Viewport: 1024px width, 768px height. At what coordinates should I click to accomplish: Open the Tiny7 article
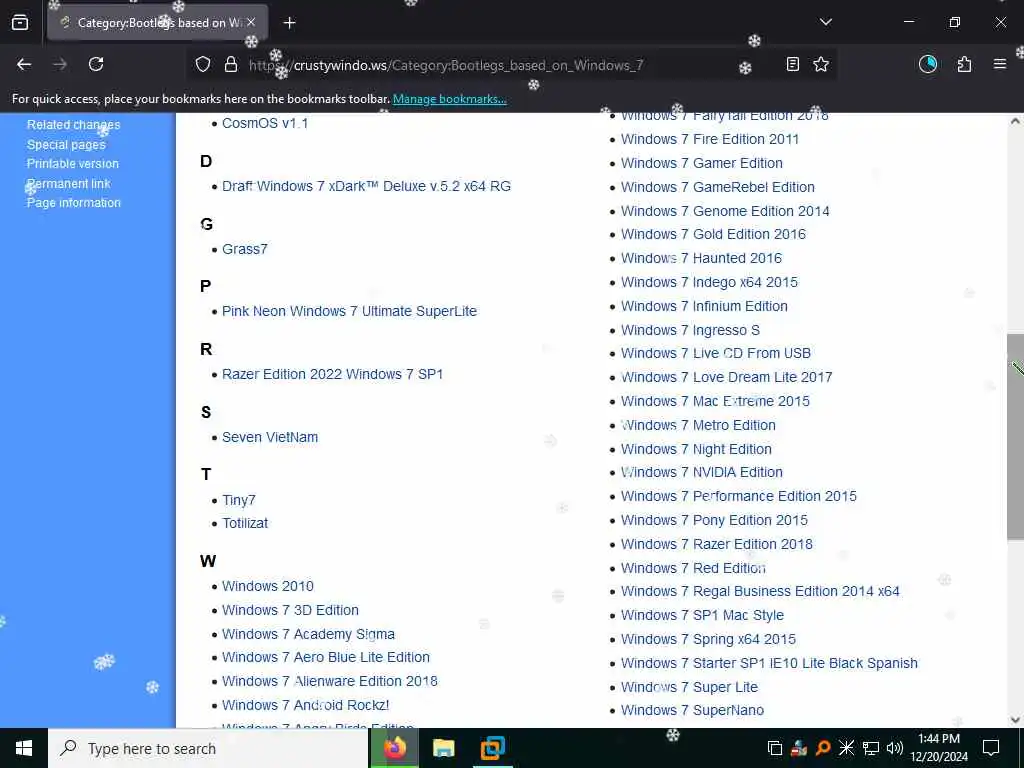coord(238,500)
